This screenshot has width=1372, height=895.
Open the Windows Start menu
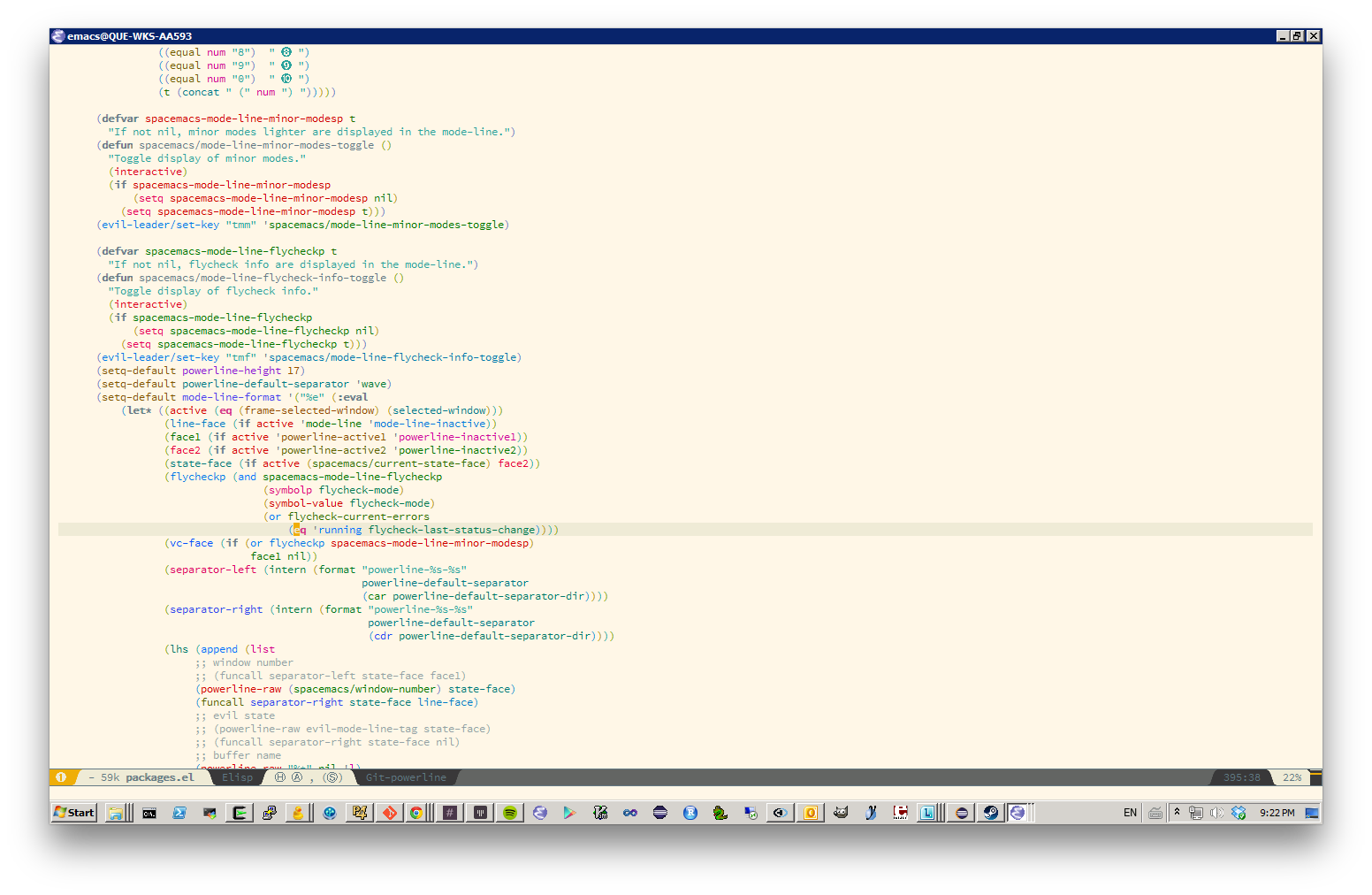click(x=74, y=812)
